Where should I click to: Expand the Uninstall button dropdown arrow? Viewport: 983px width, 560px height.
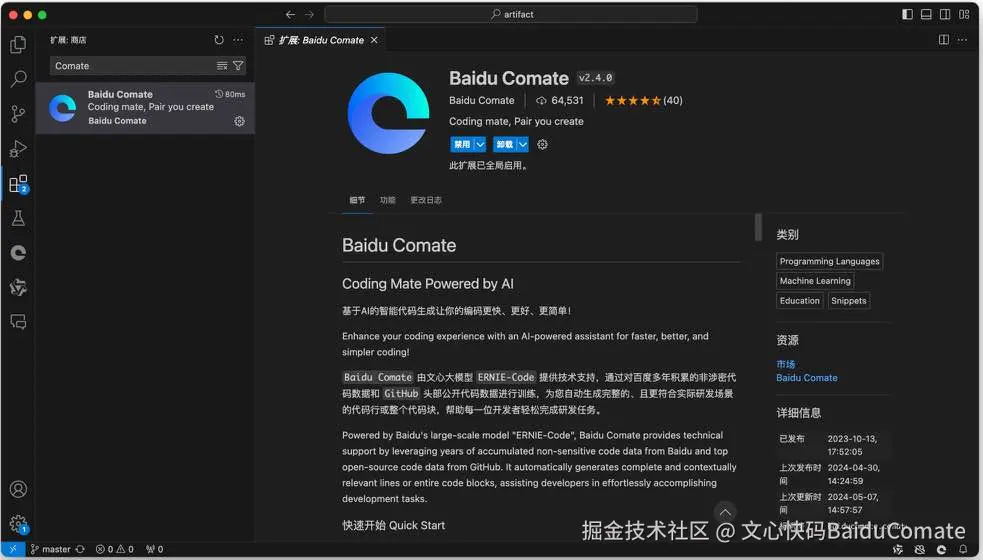pyautogui.click(x=523, y=145)
